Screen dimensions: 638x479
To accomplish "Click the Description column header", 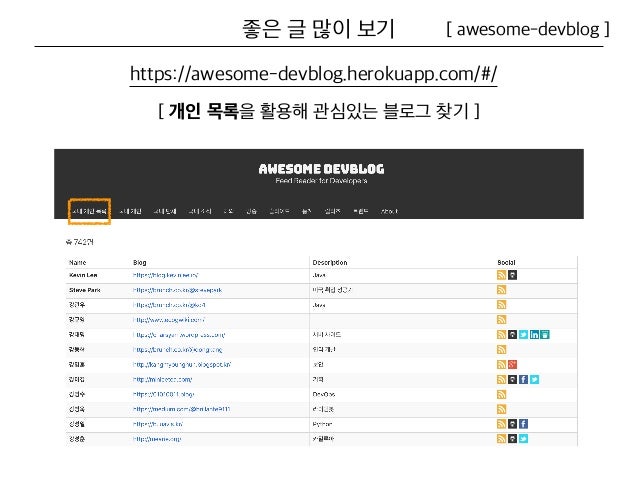I will [x=330, y=262].
